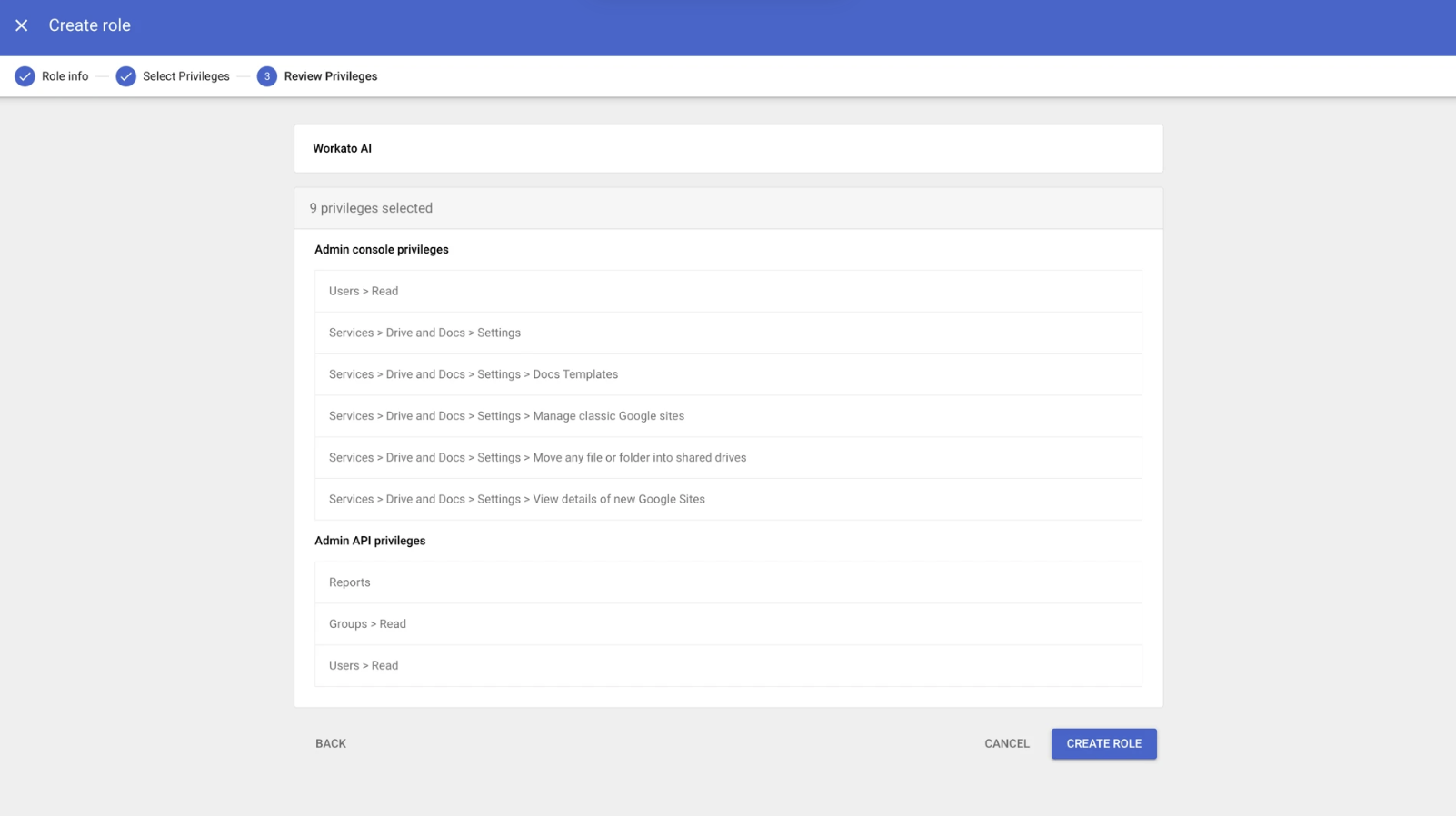Select Manage classic Google sites privilege row
Screen dimensions: 1456x816
pos(728,416)
